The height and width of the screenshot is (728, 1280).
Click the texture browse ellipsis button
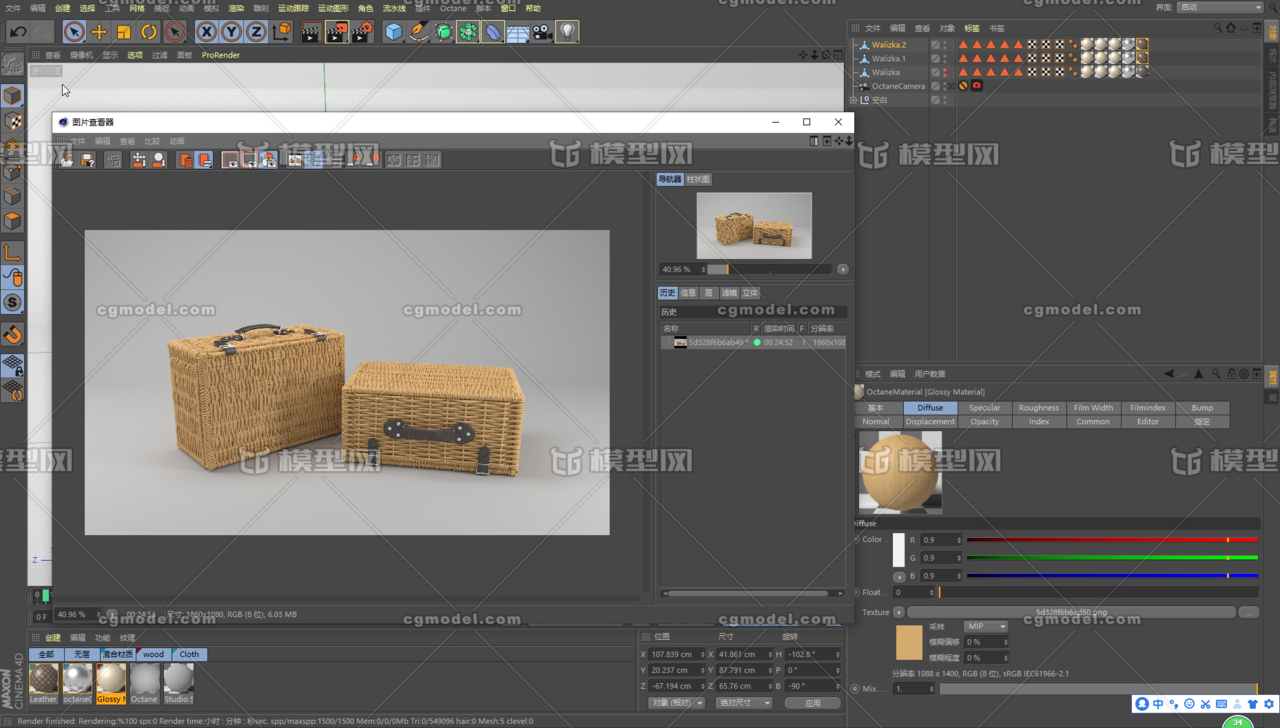coord(1248,612)
